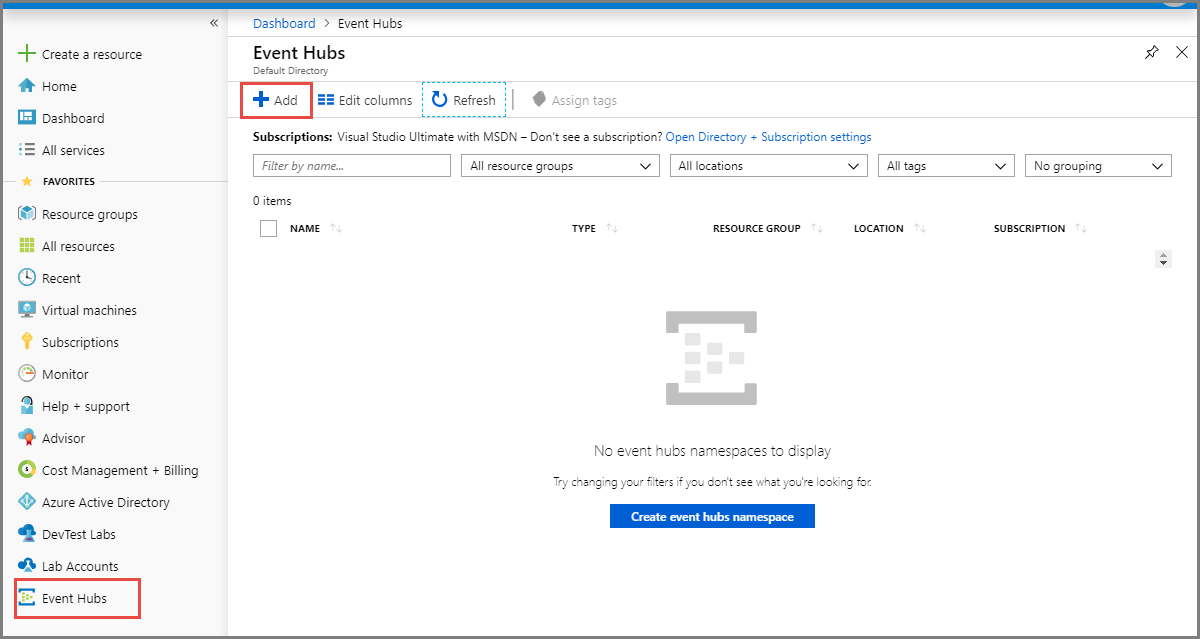Image resolution: width=1200 pixels, height=639 pixels.
Task: Click the Resource groups cube icon
Action: point(27,214)
